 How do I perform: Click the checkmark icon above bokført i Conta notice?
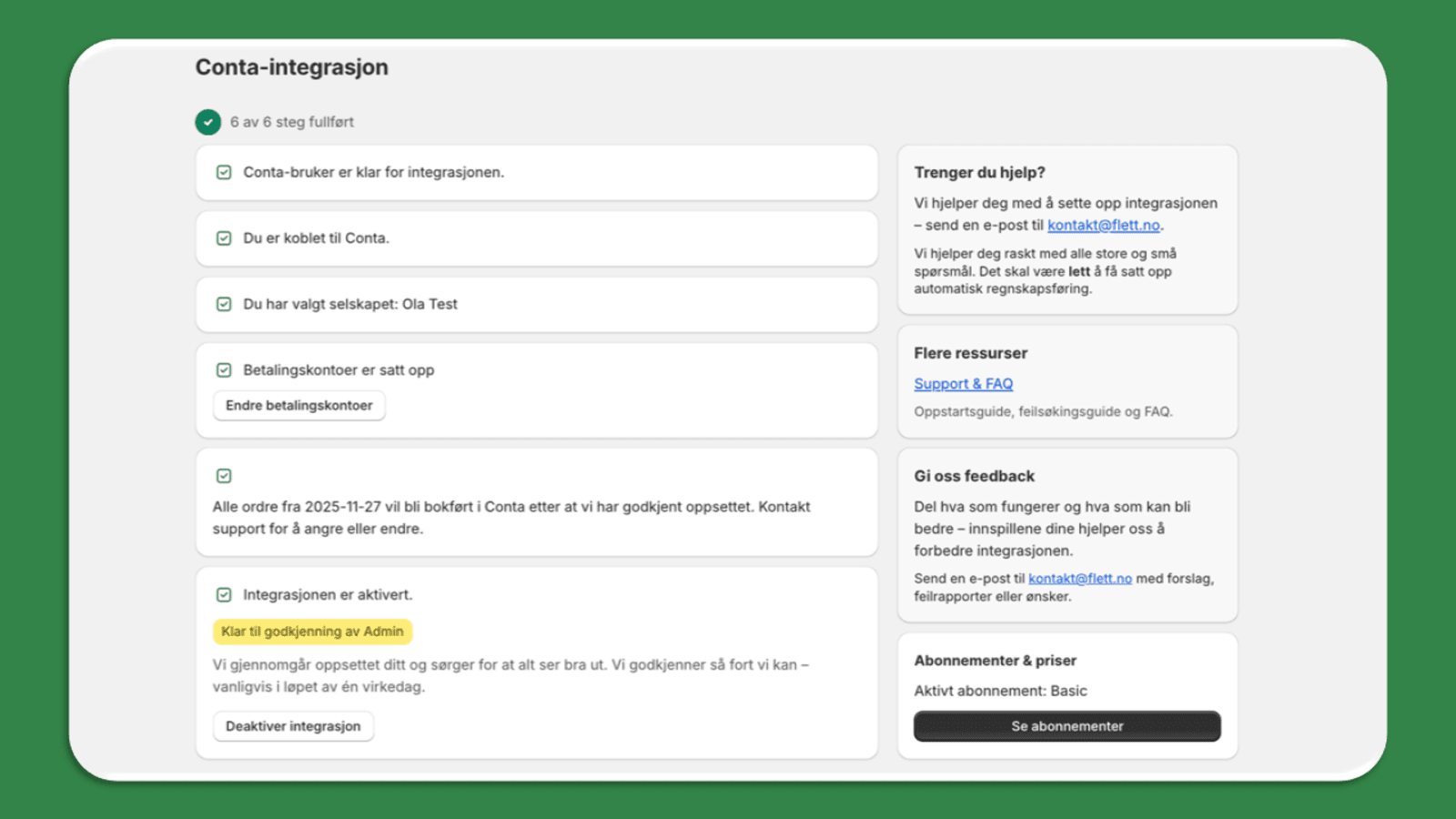click(x=224, y=475)
